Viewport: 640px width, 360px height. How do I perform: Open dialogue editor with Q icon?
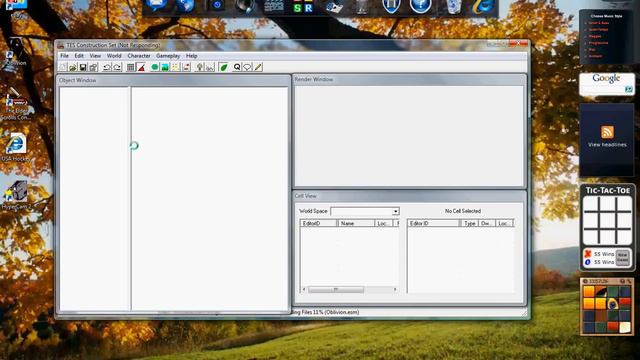coord(237,67)
